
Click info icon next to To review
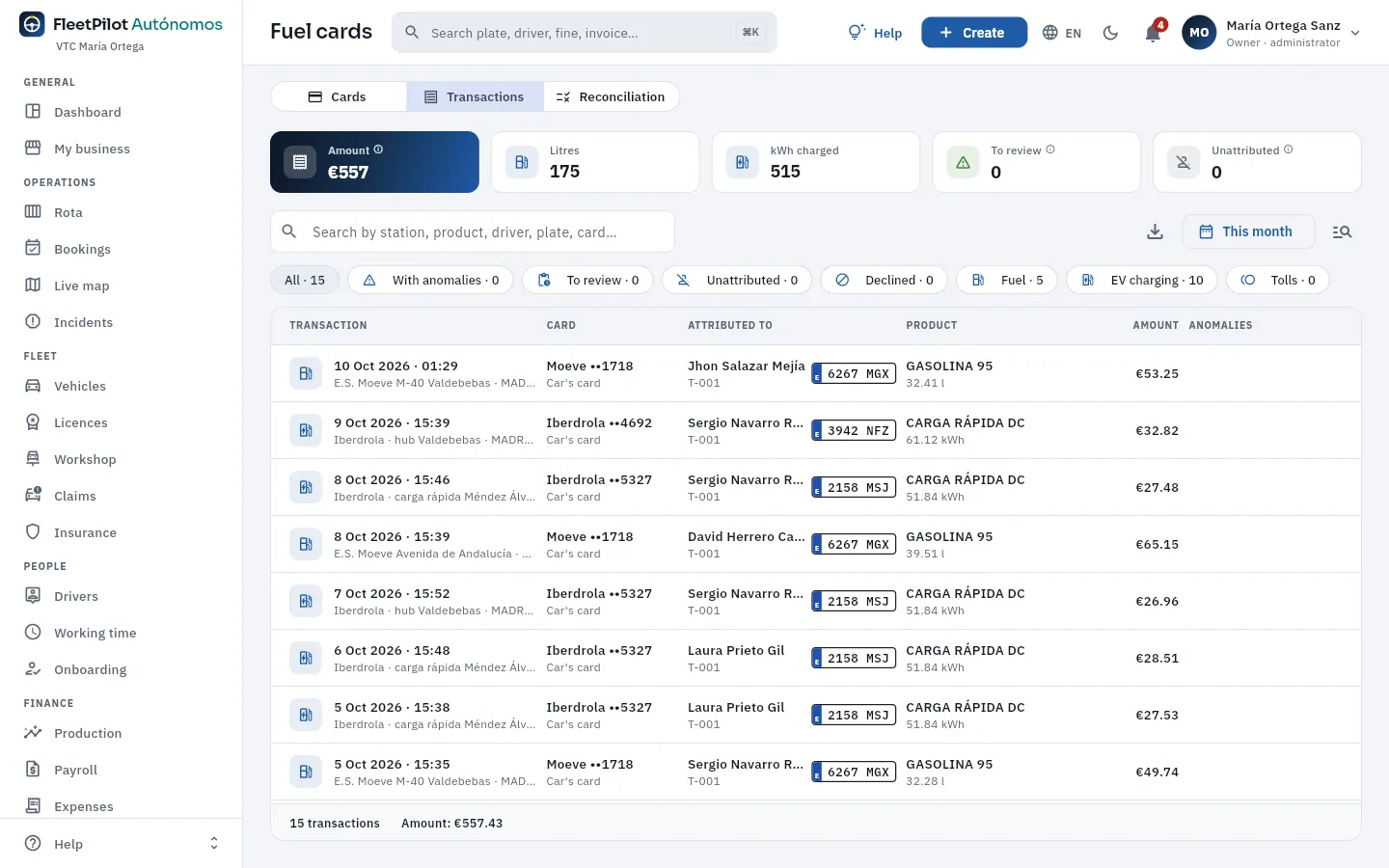click(1050, 149)
